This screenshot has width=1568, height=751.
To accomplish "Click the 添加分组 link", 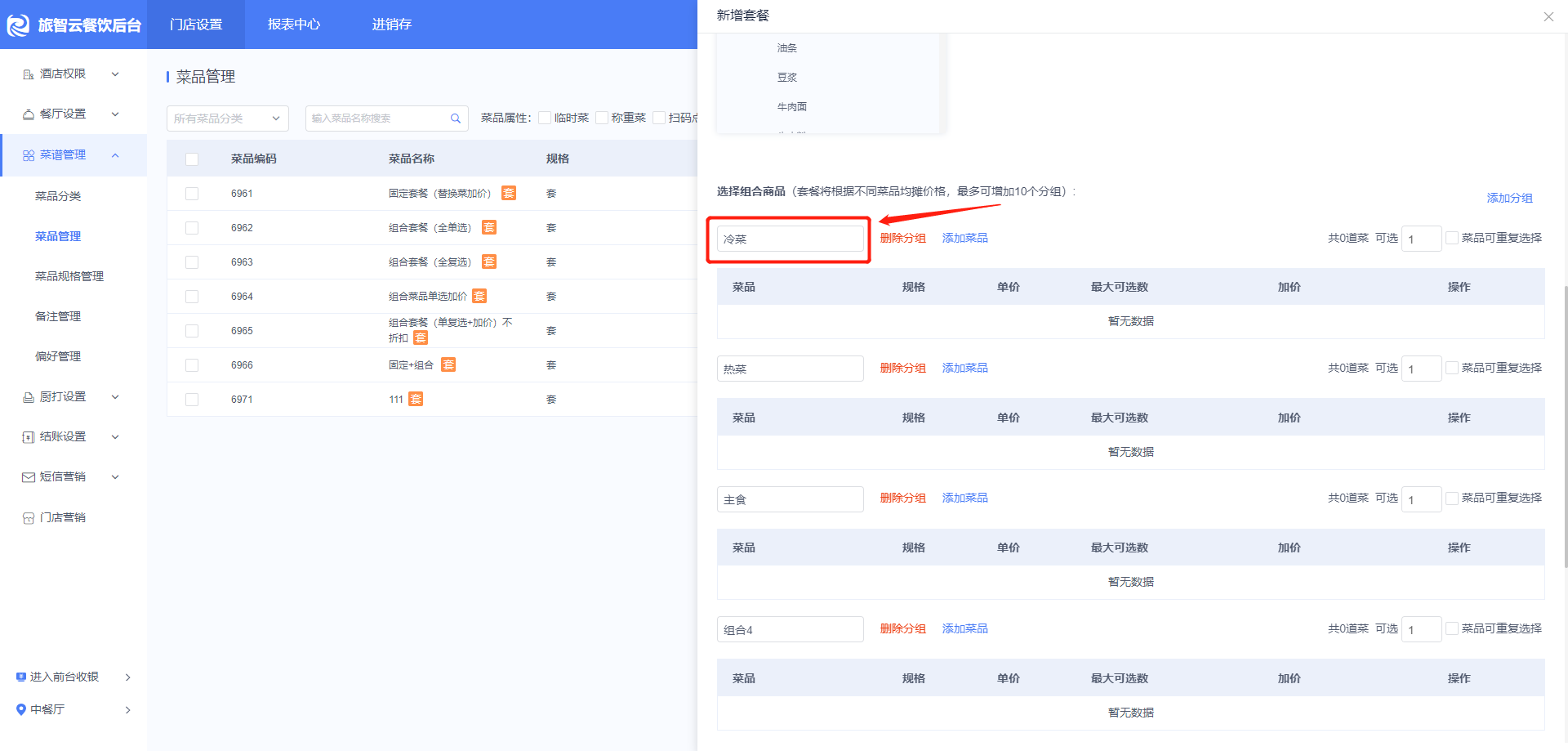I will pyautogui.click(x=1509, y=198).
